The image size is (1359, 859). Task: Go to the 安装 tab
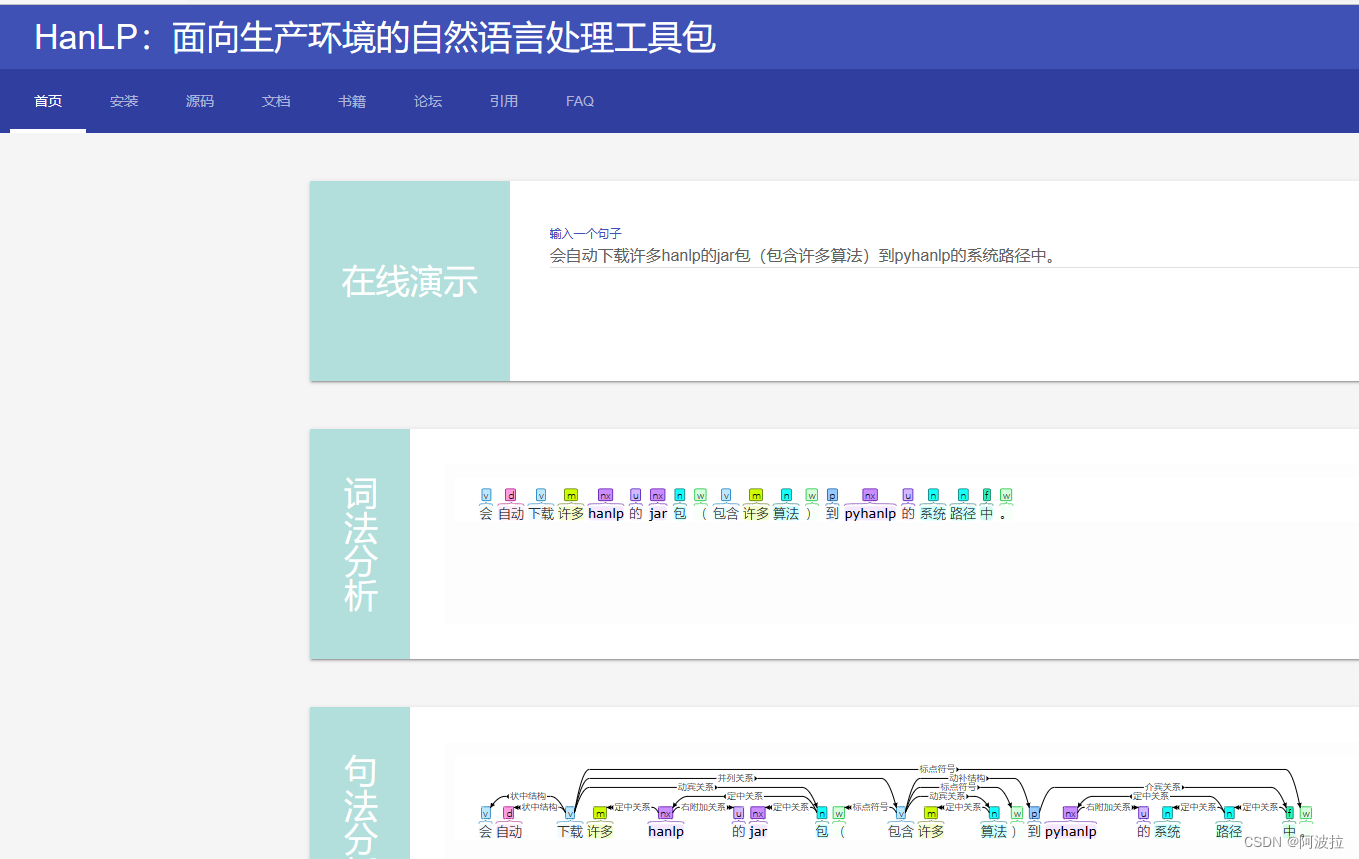[124, 101]
